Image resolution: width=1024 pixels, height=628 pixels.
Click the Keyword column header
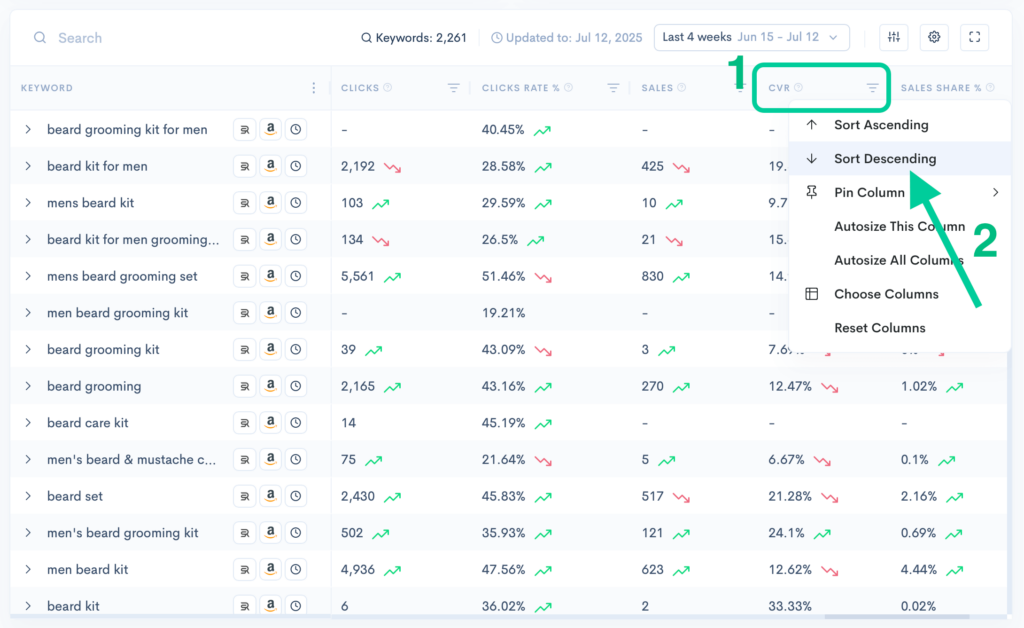click(x=47, y=87)
